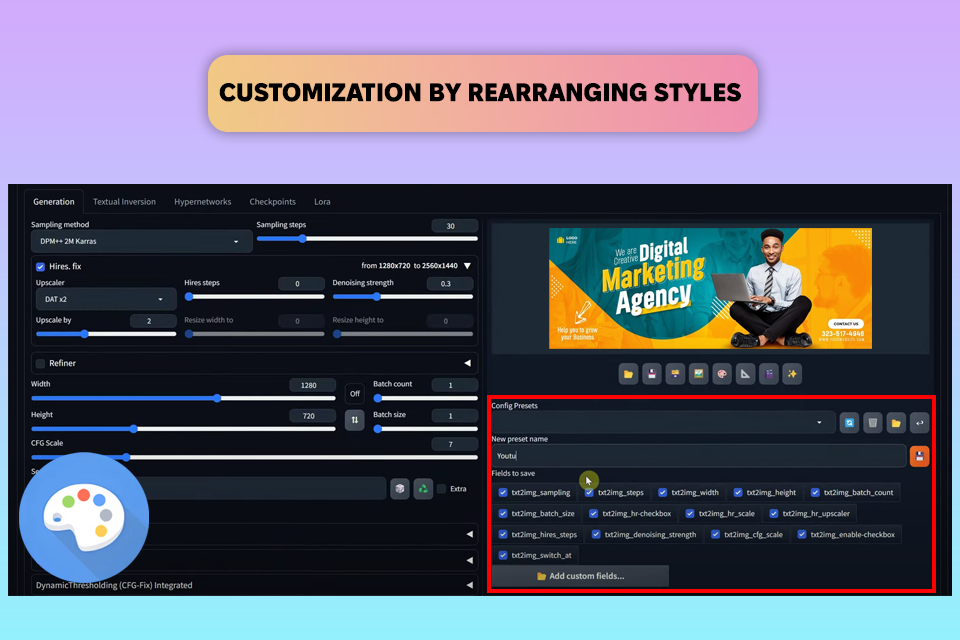This screenshot has width=960, height=640.
Task: Click the sparkle icon under the preview
Action: pyautogui.click(x=792, y=374)
